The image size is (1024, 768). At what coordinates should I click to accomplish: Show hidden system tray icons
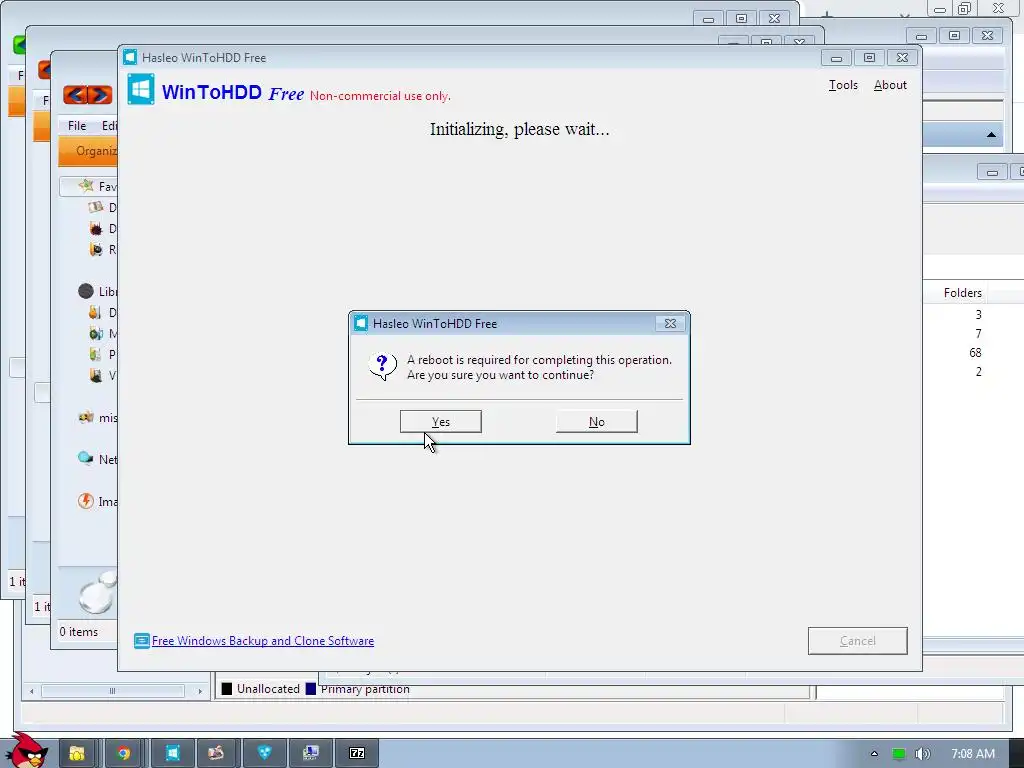[x=874, y=754]
